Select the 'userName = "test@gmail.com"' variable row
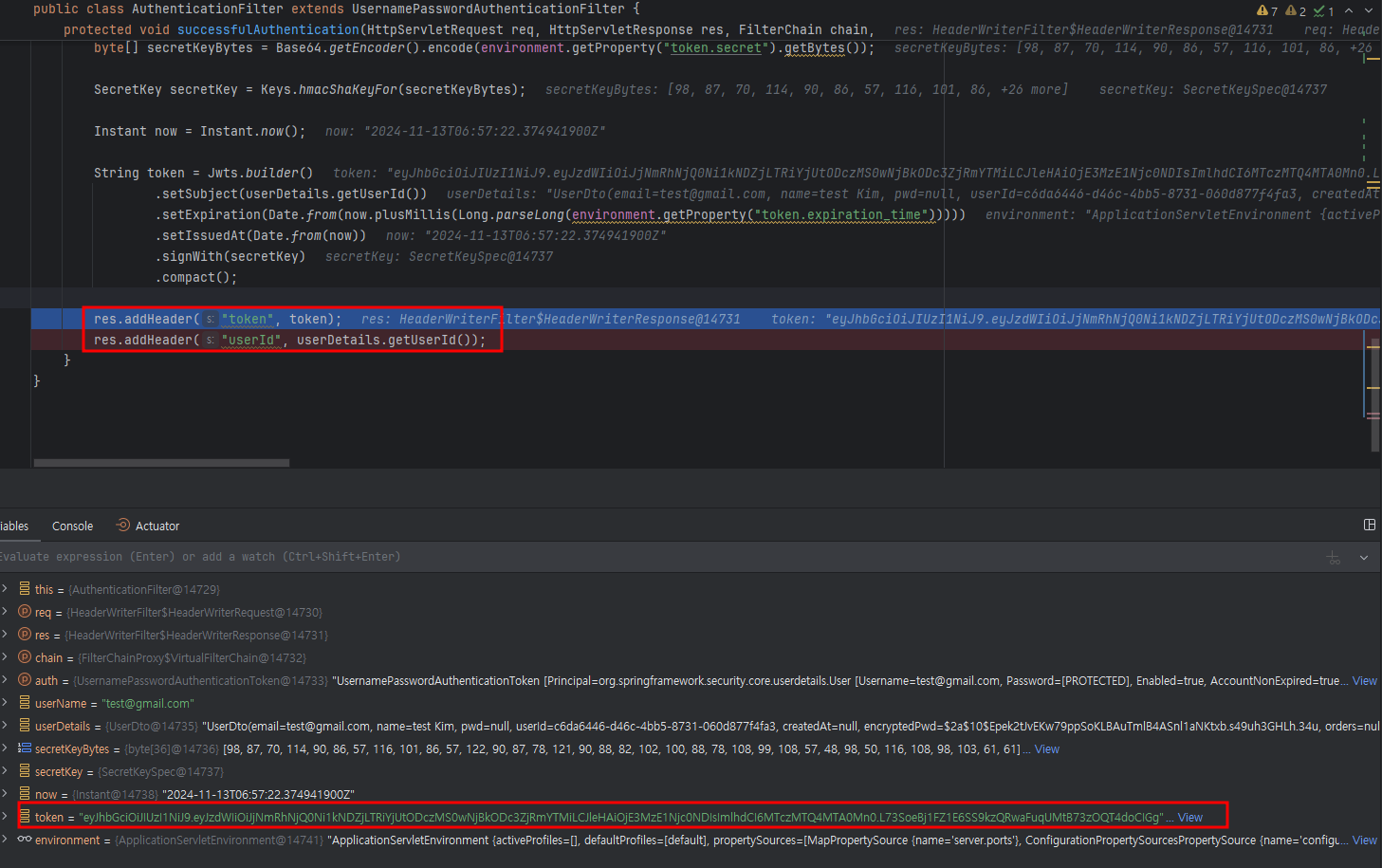The height and width of the screenshot is (868, 1382). [691, 703]
